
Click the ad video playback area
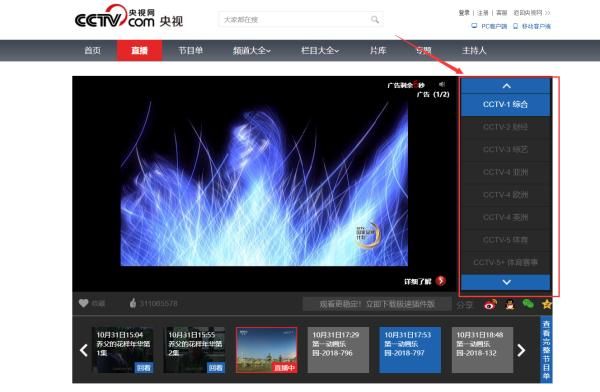264,184
